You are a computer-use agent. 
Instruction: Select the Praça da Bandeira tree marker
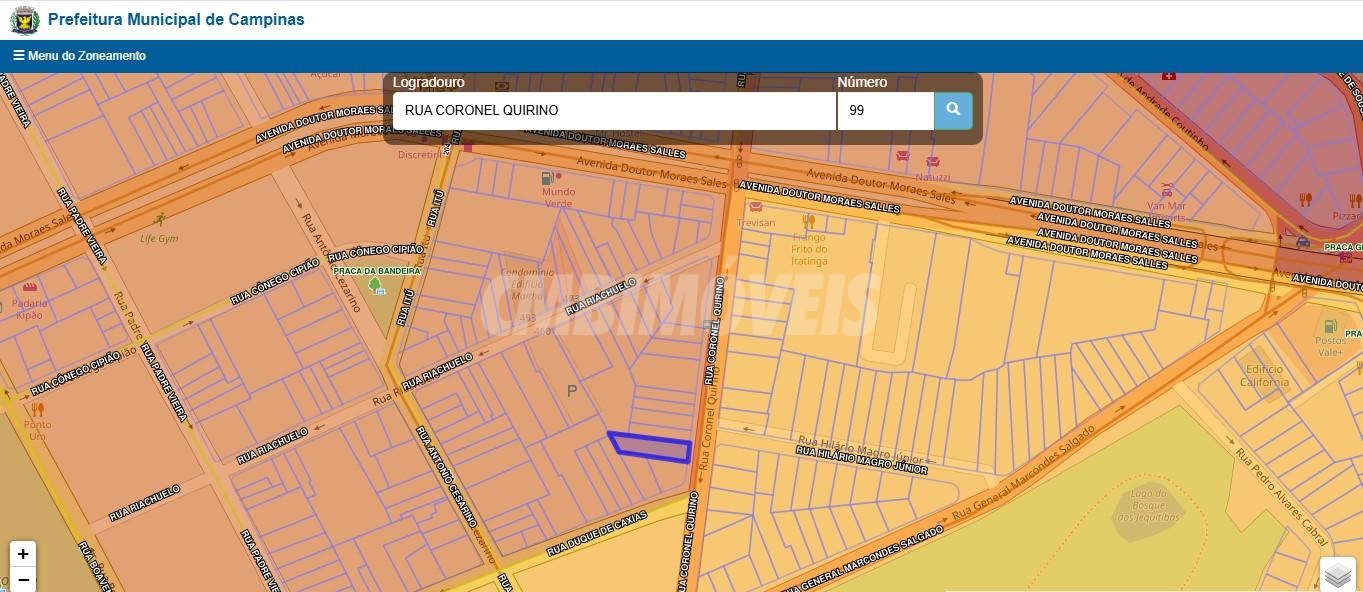pos(376,287)
